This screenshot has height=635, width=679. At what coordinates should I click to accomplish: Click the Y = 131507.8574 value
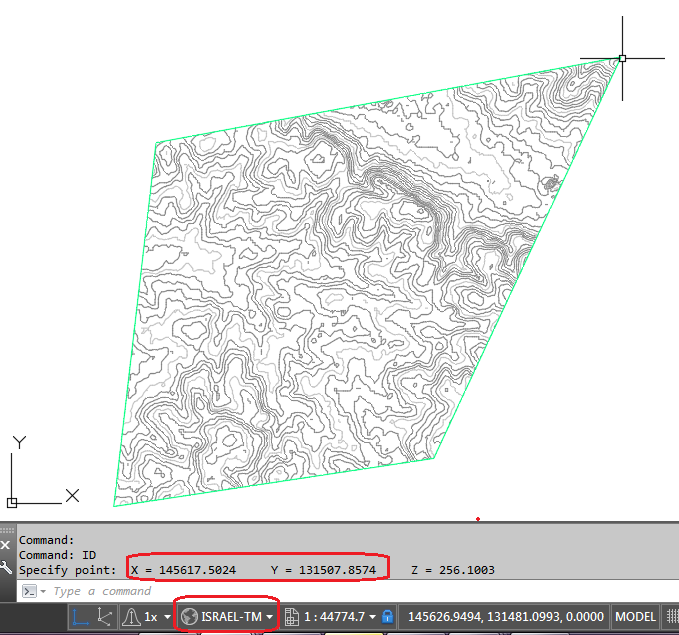tap(323, 570)
